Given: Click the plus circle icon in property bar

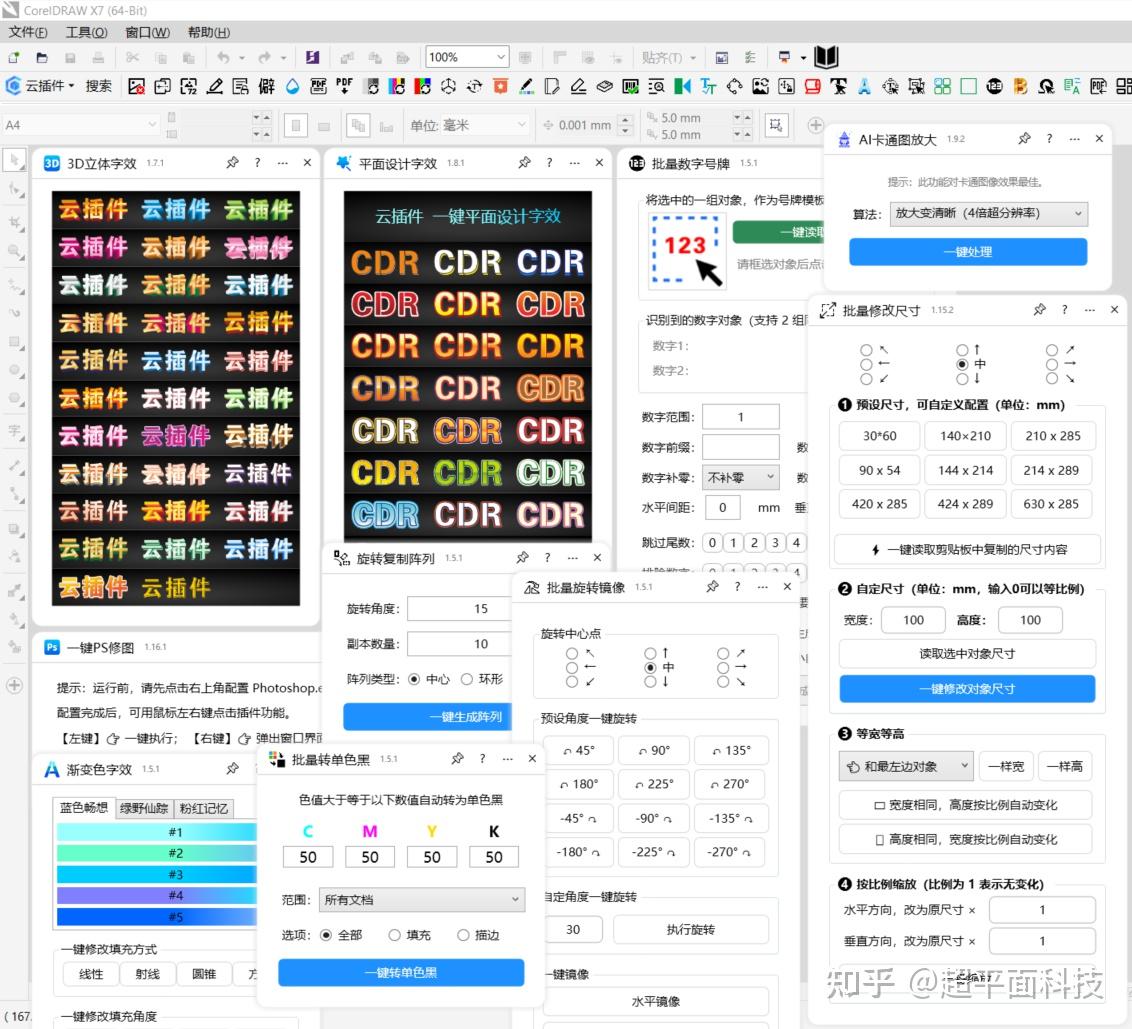Looking at the screenshot, I should pos(815,125).
